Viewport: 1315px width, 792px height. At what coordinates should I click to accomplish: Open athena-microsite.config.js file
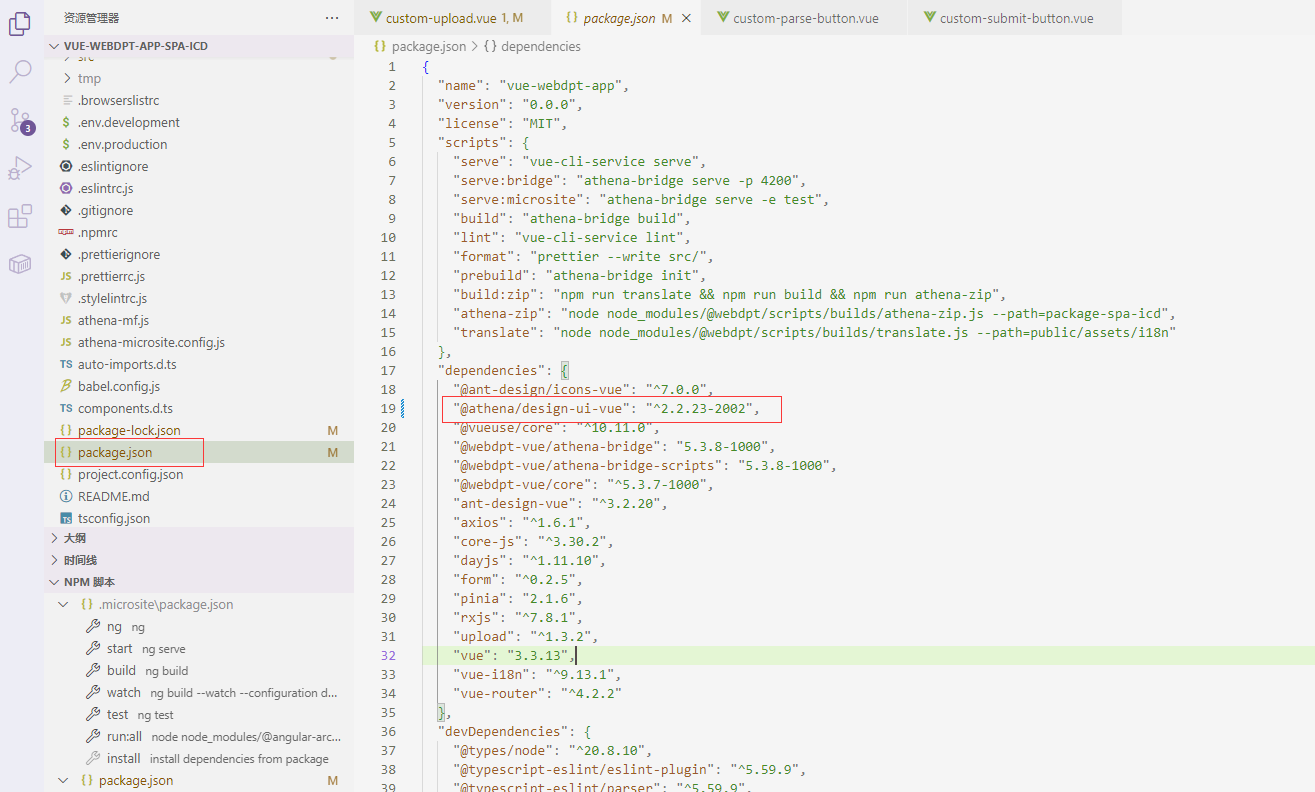coord(151,343)
